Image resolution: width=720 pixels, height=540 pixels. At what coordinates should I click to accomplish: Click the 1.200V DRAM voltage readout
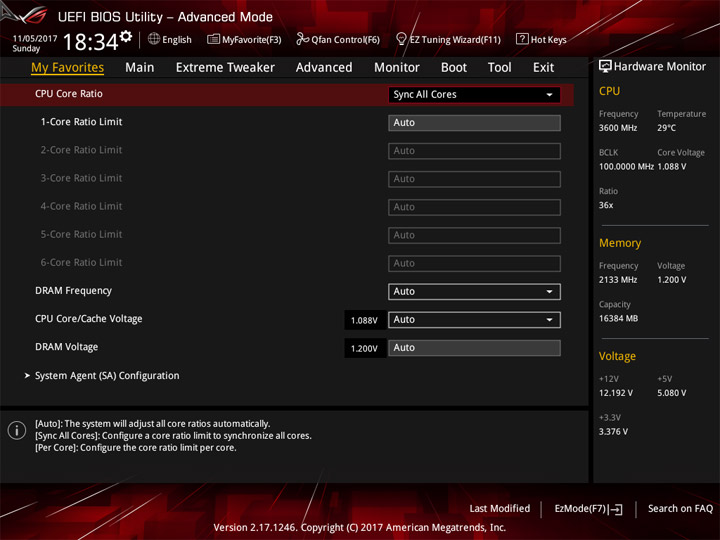pyautogui.click(x=365, y=349)
